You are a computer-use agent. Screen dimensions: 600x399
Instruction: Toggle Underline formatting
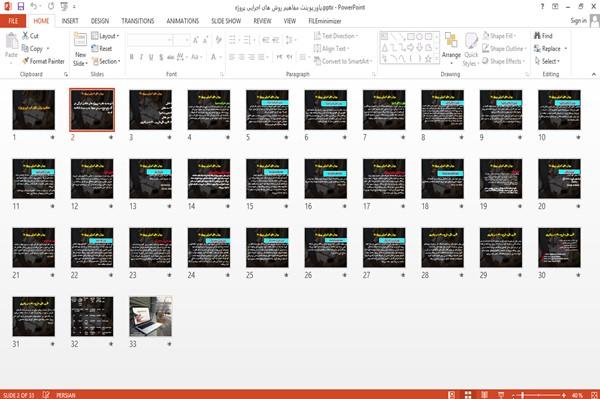[x=151, y=57]
